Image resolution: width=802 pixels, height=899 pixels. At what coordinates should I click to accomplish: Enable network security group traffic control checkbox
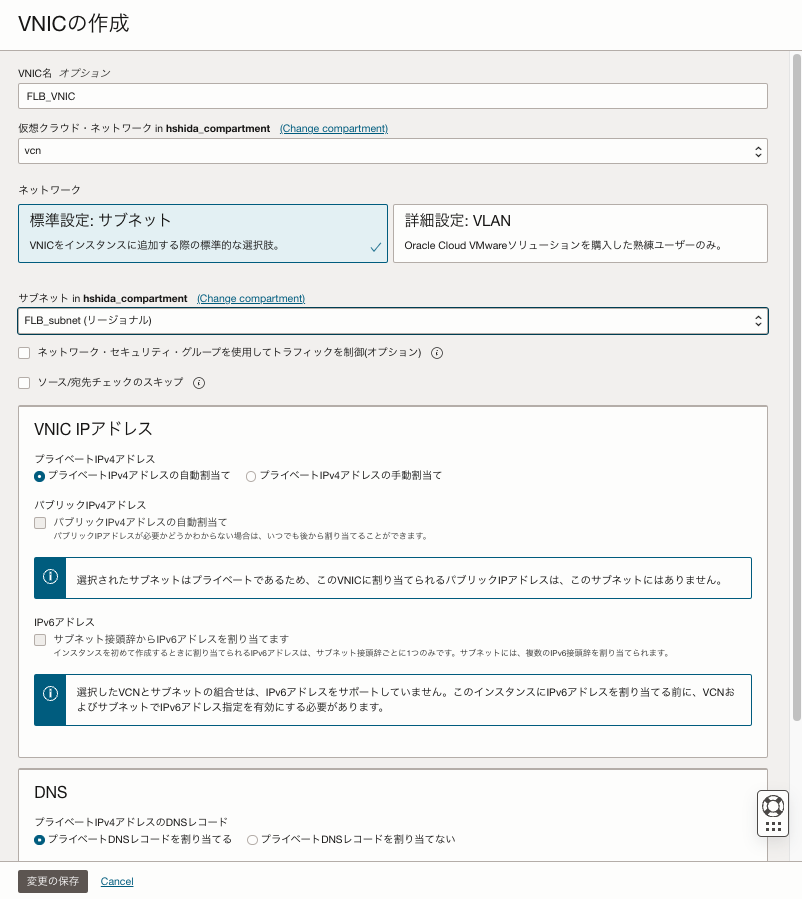(x=24, y=353)
